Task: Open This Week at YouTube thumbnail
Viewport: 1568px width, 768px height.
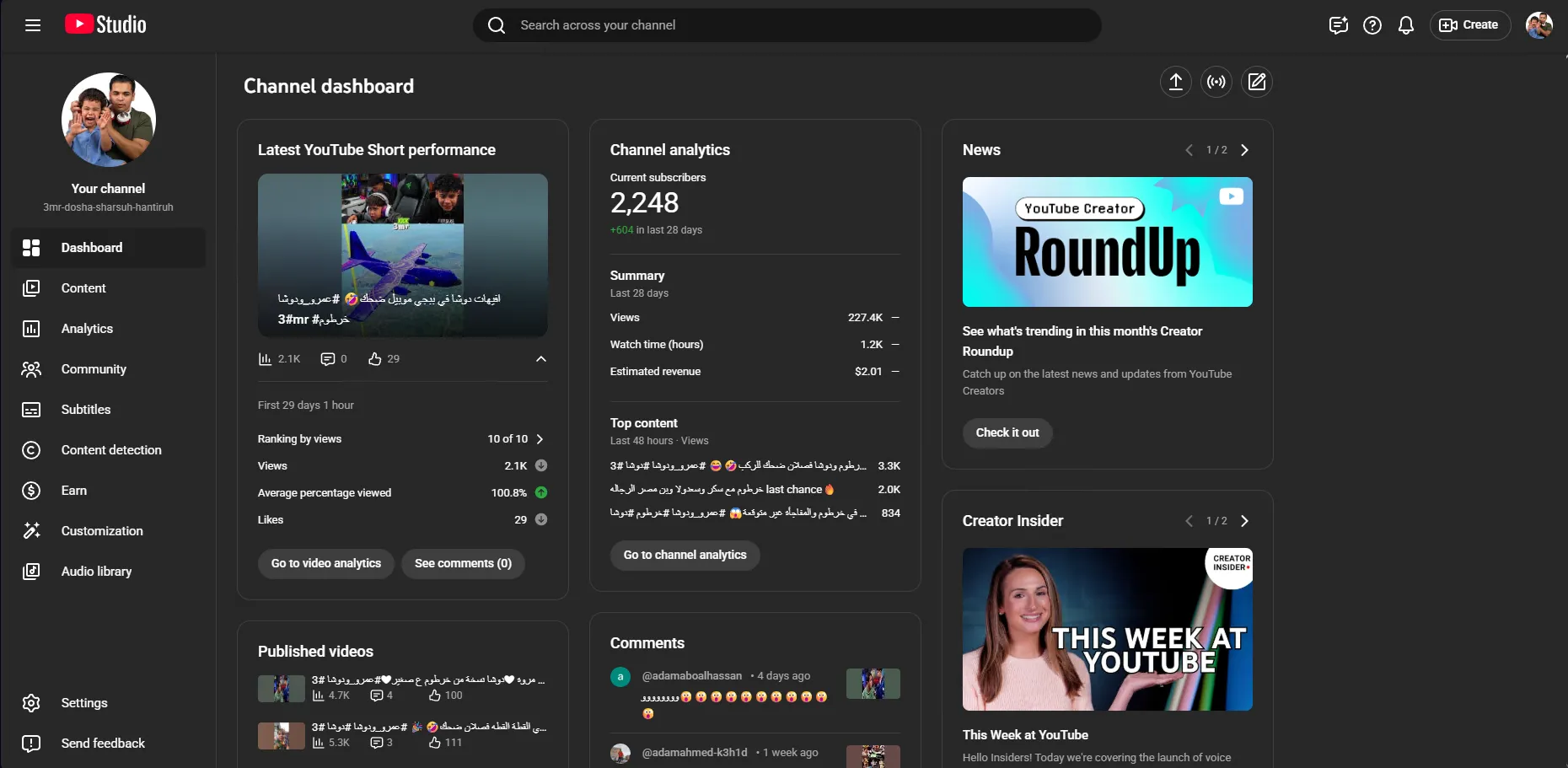Action: [x=1108, y=629]
